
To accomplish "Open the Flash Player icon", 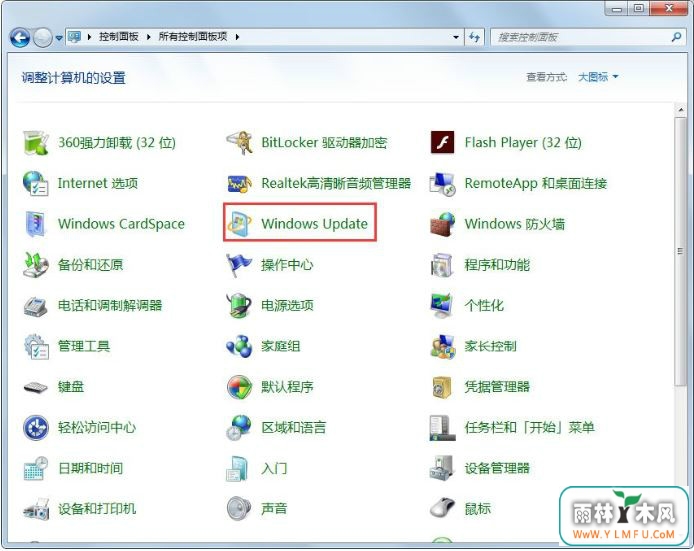I will click(443, 143).
